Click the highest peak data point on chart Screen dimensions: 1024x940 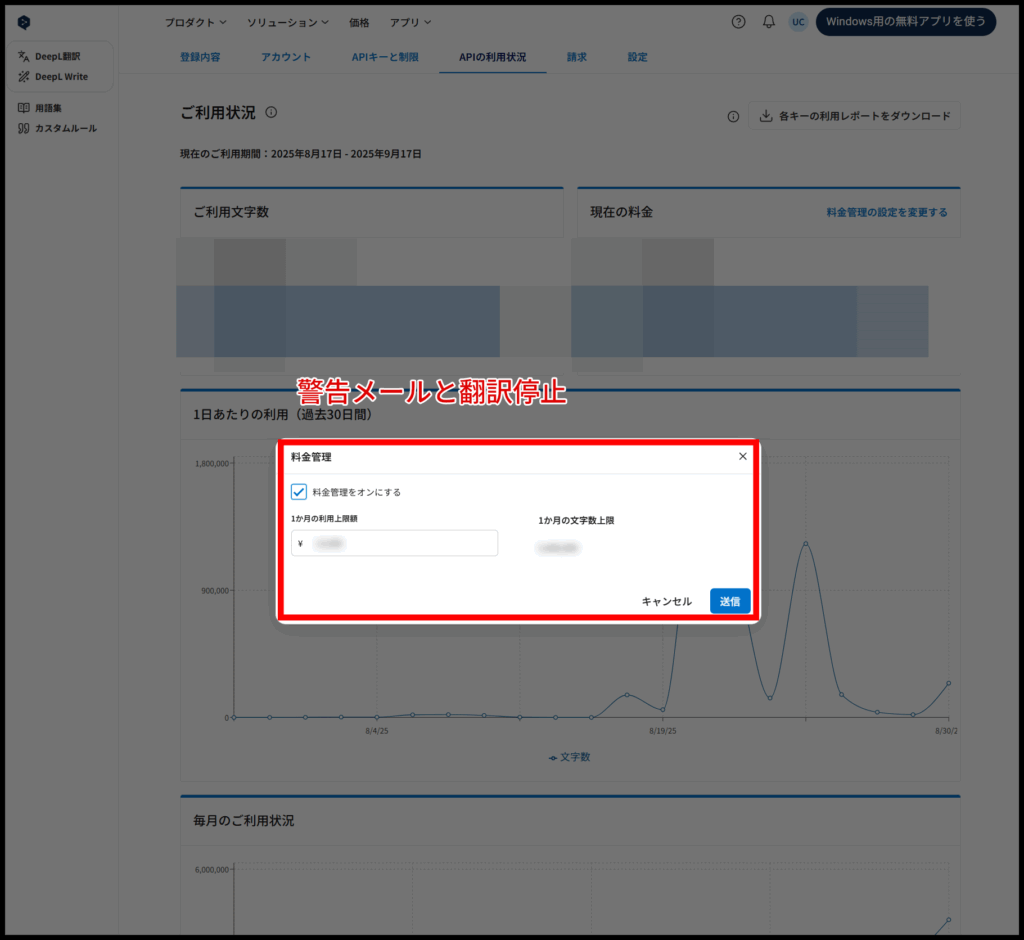805,543
